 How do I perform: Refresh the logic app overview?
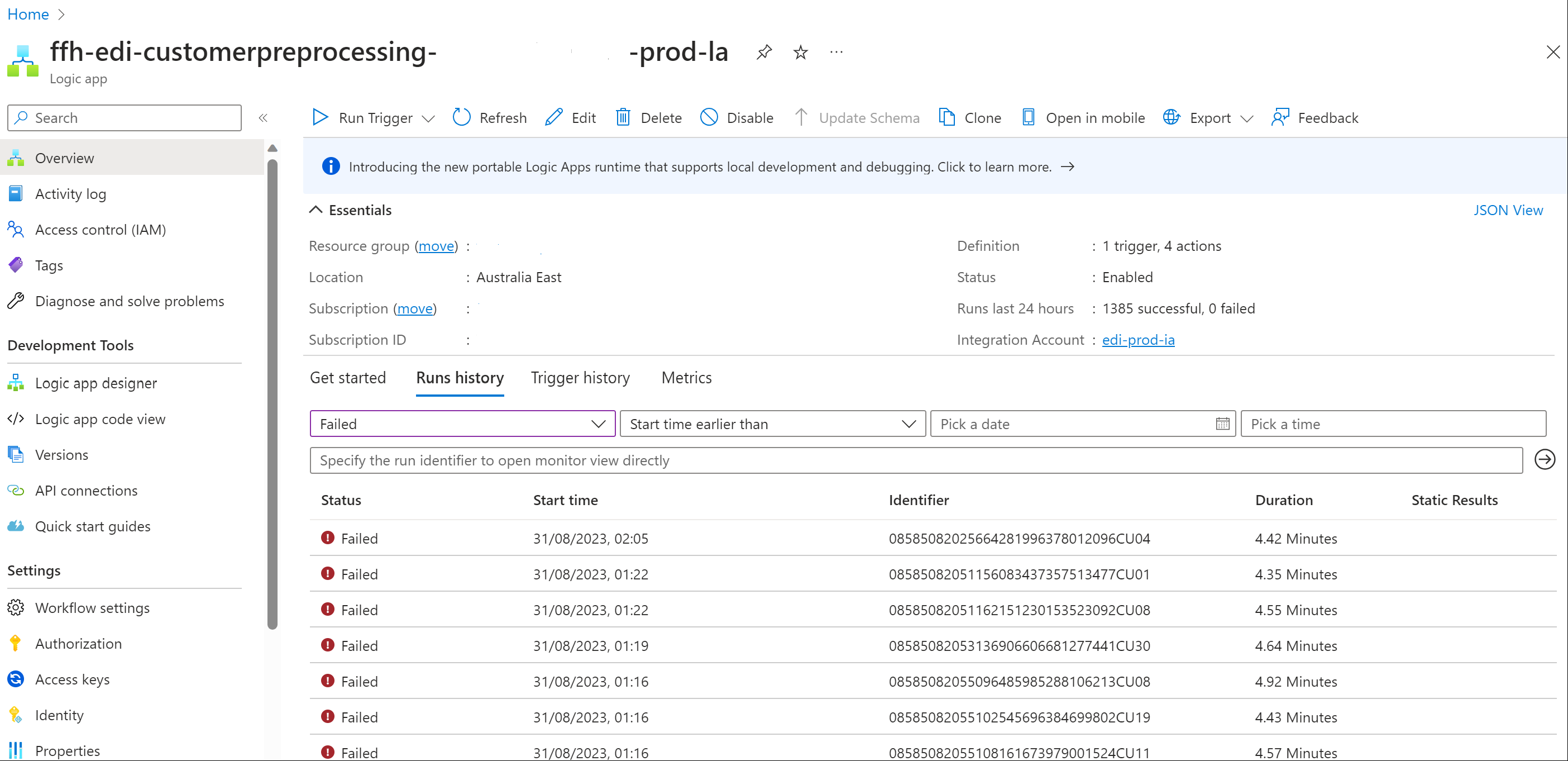pyautogui.click(x=490, y=117)
